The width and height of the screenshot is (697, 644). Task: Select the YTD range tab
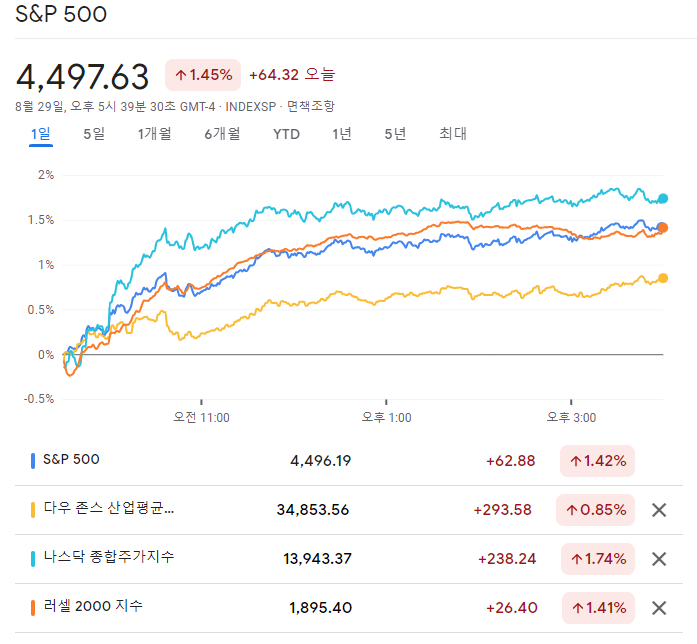coord(286,134)
